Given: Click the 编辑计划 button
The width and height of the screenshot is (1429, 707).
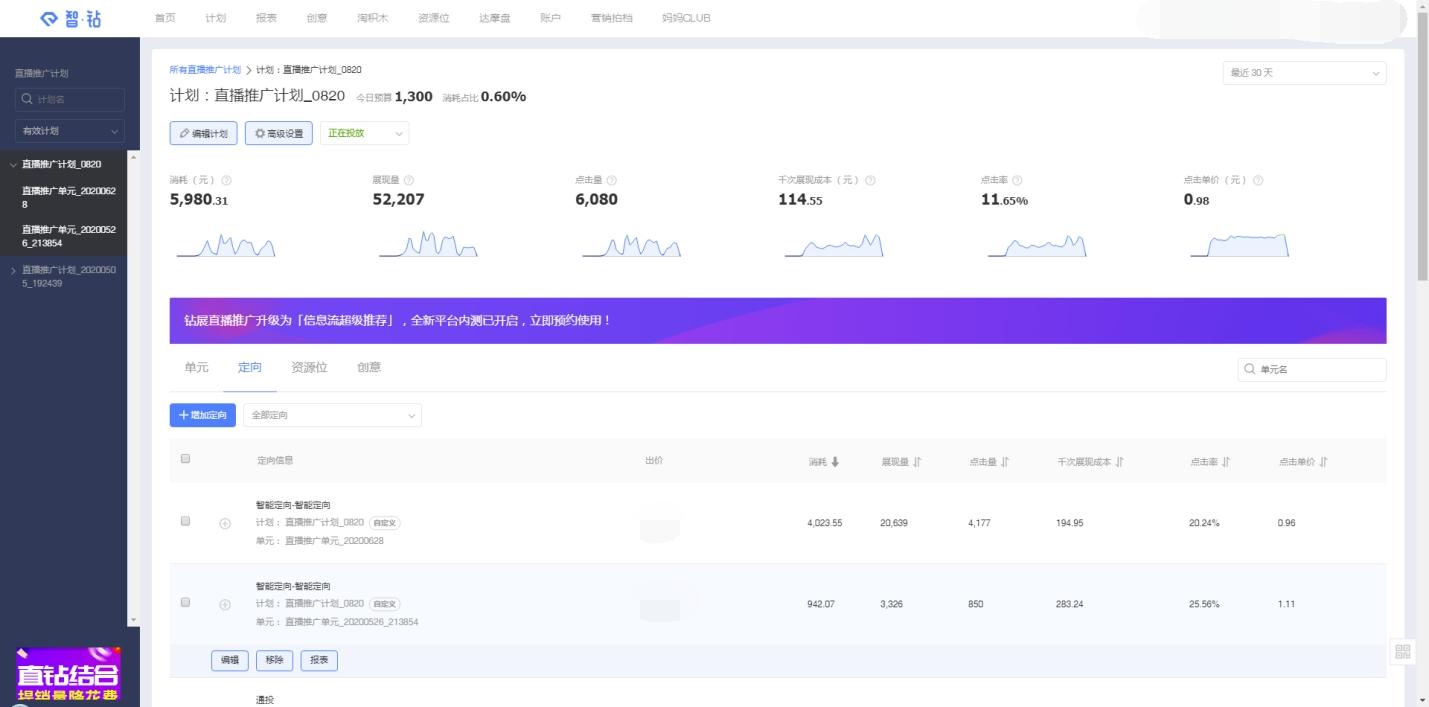Looking at the screenshot, I should coord(204,133).
